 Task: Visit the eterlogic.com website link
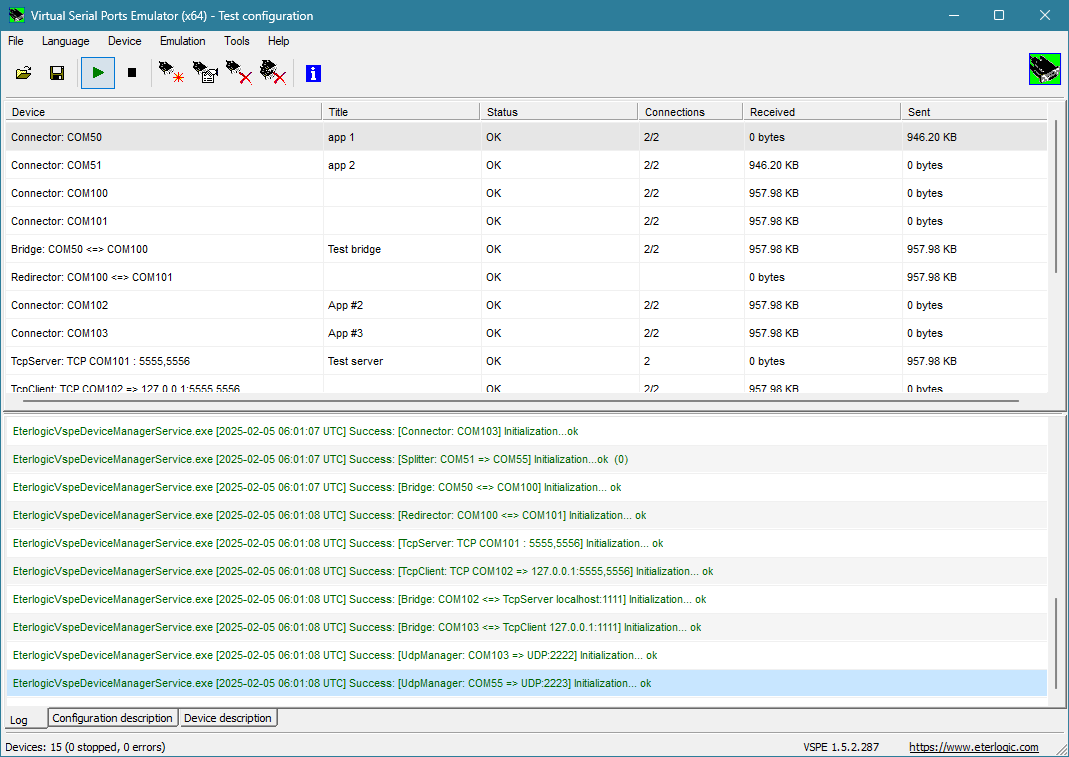[974, 747]
